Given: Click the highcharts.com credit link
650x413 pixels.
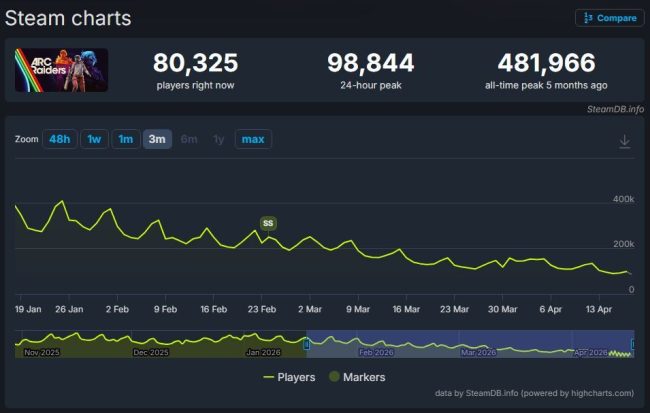Looking at the screenshot, I should 602,393.
